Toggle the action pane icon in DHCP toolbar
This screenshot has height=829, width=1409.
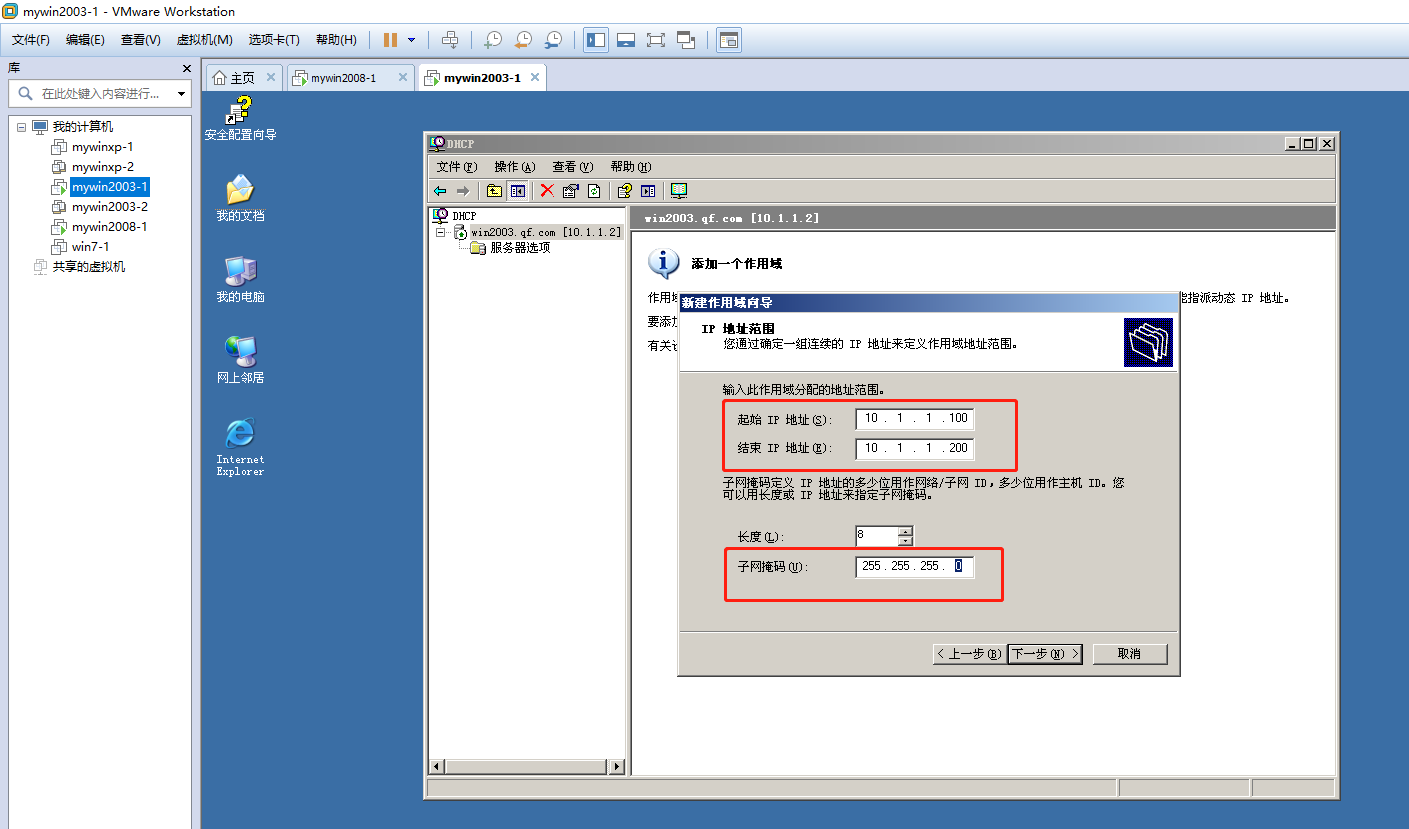tap(648, 191)
